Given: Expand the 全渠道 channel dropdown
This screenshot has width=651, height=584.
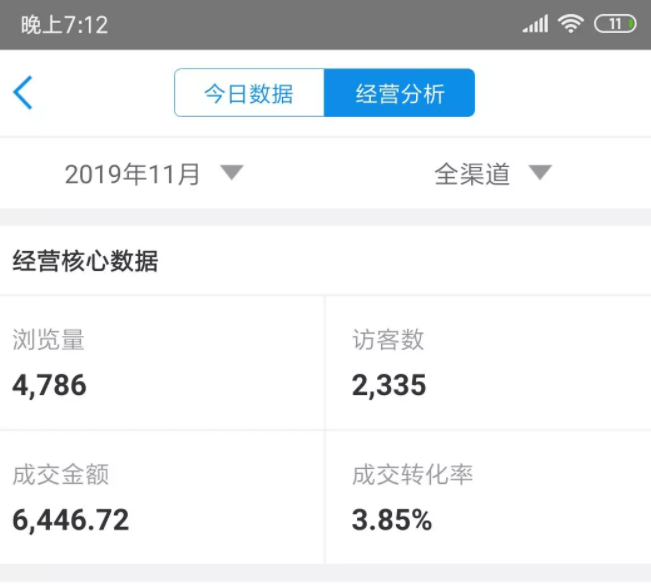Looking at the screenshot, I should [473, 174].
